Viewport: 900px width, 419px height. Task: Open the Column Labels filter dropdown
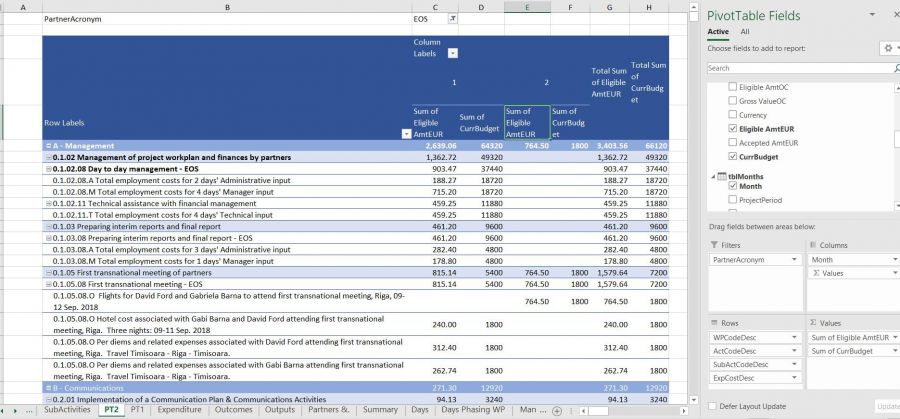coord(453,53)
